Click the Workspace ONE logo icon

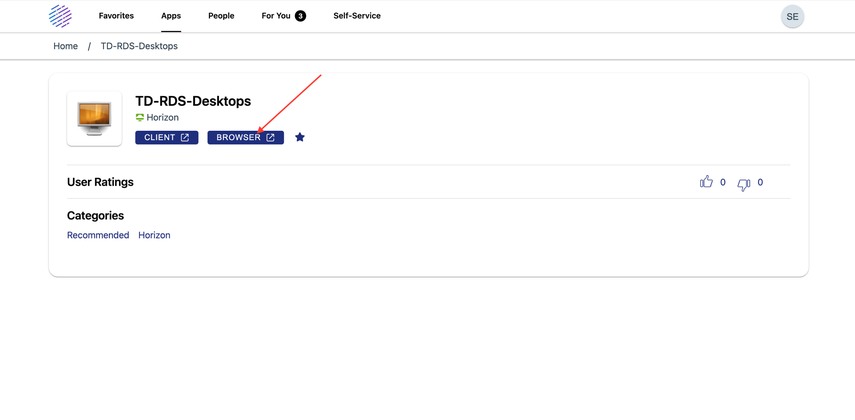point(60,16)
